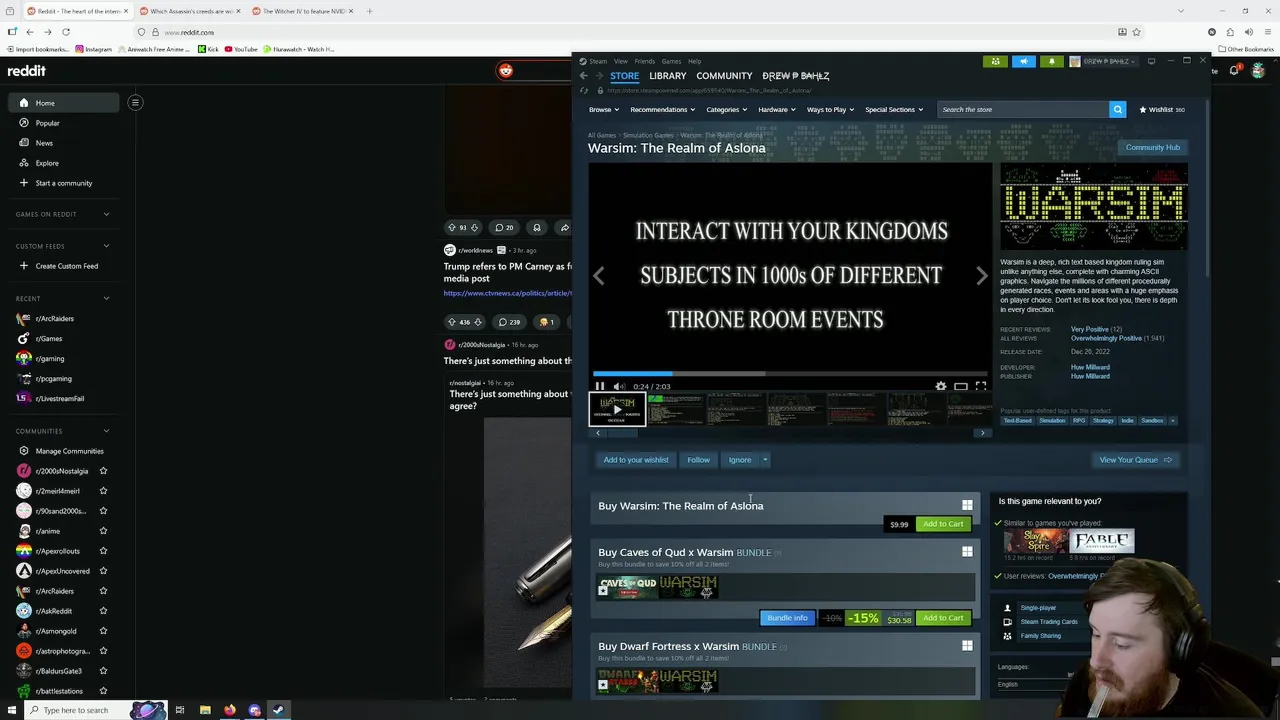This screenshot has width=1280, height=720.
Task: Show next media with right arrow on video
Action: 982,276
